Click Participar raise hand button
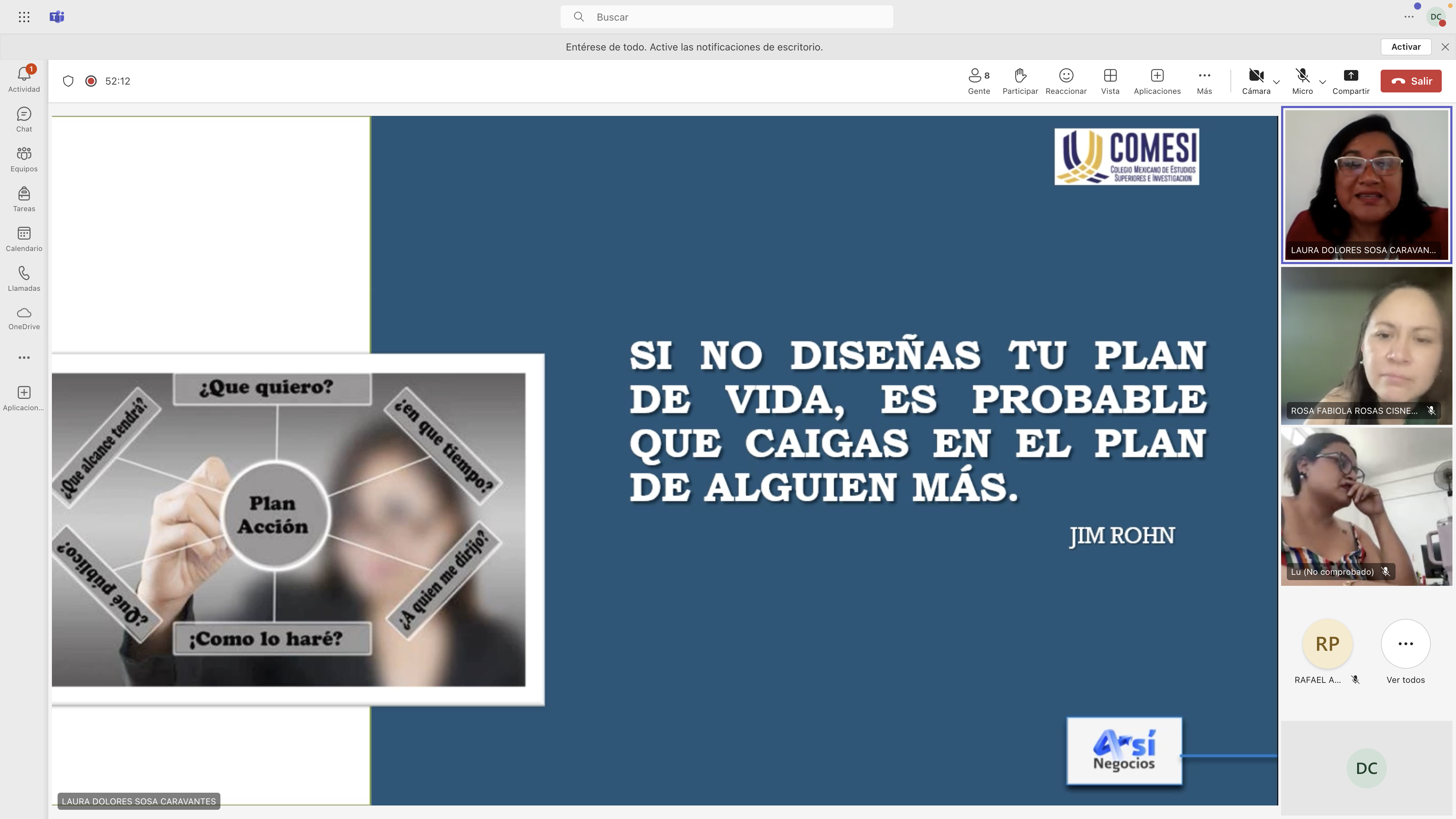Screen dimensions: 1456x819 (x=1020, y=81)
